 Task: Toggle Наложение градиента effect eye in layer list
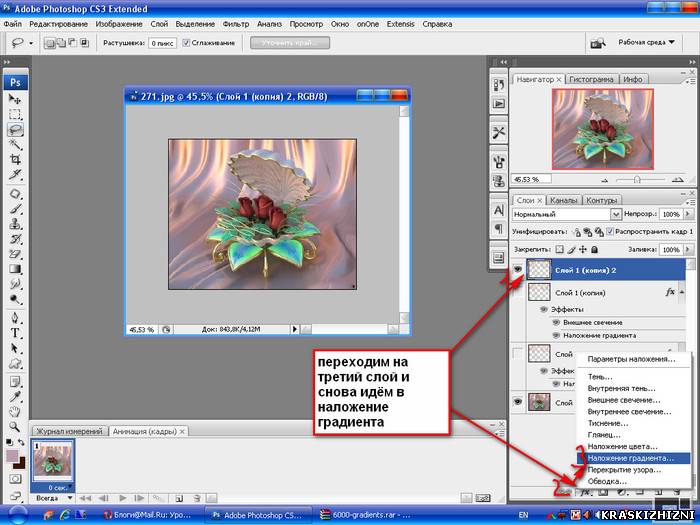[556, 335]
